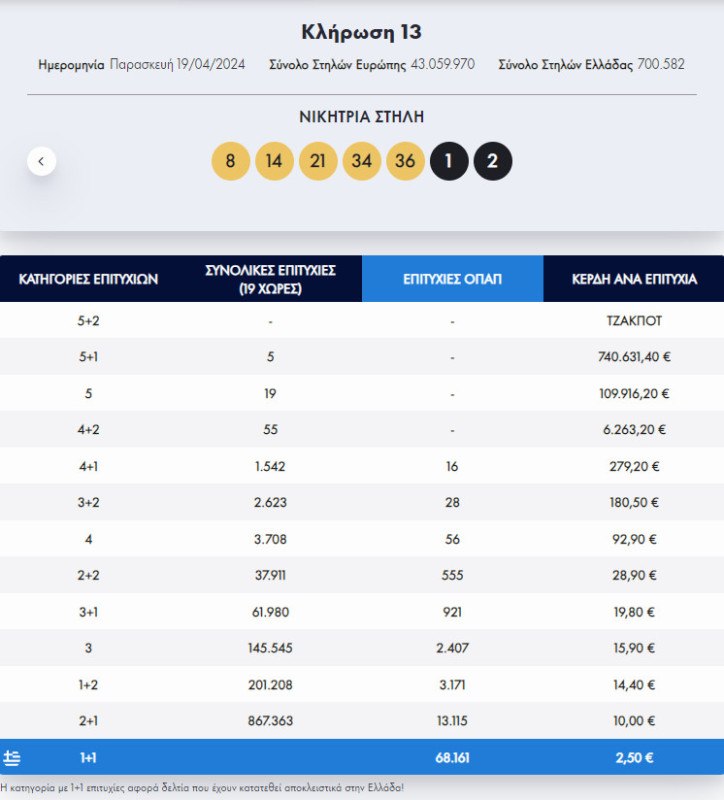Click the footnote about the 1+1 category
The width and height of the screenshot is (724, 800).
click(x=203, y=788)
